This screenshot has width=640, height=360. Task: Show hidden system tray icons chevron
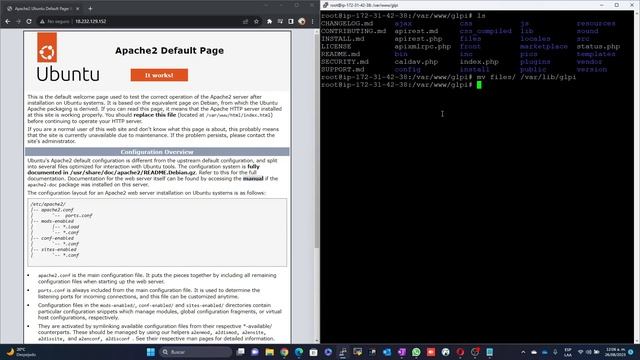pyautogui.click(x=523, y=352)
